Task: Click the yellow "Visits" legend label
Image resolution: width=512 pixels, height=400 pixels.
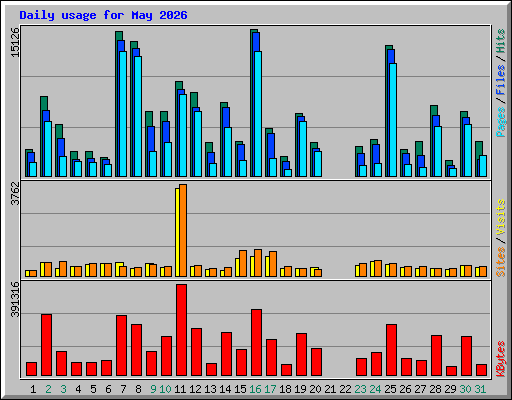Action: point(500,218)
